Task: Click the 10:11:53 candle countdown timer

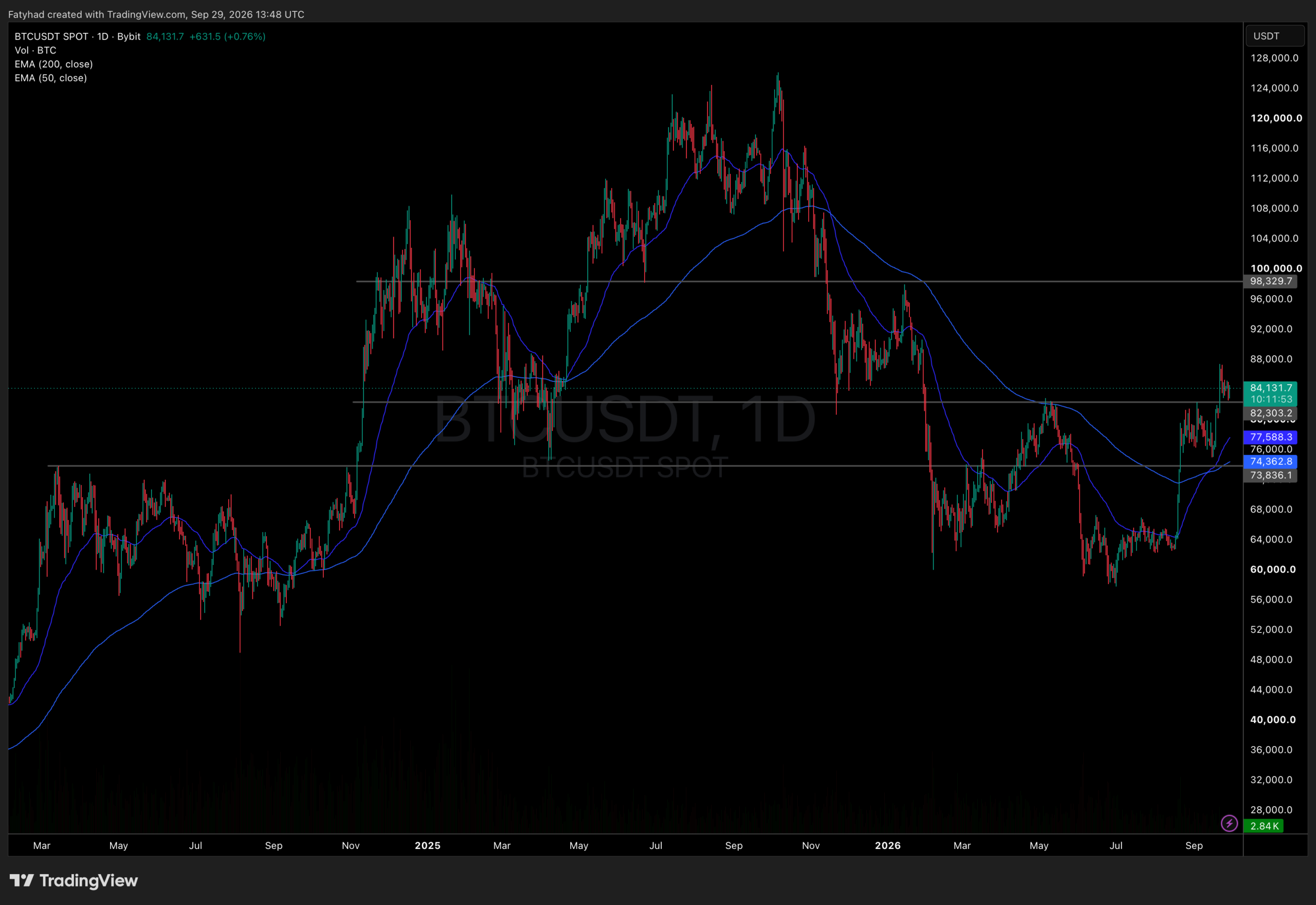Action: click(1270, 399)
